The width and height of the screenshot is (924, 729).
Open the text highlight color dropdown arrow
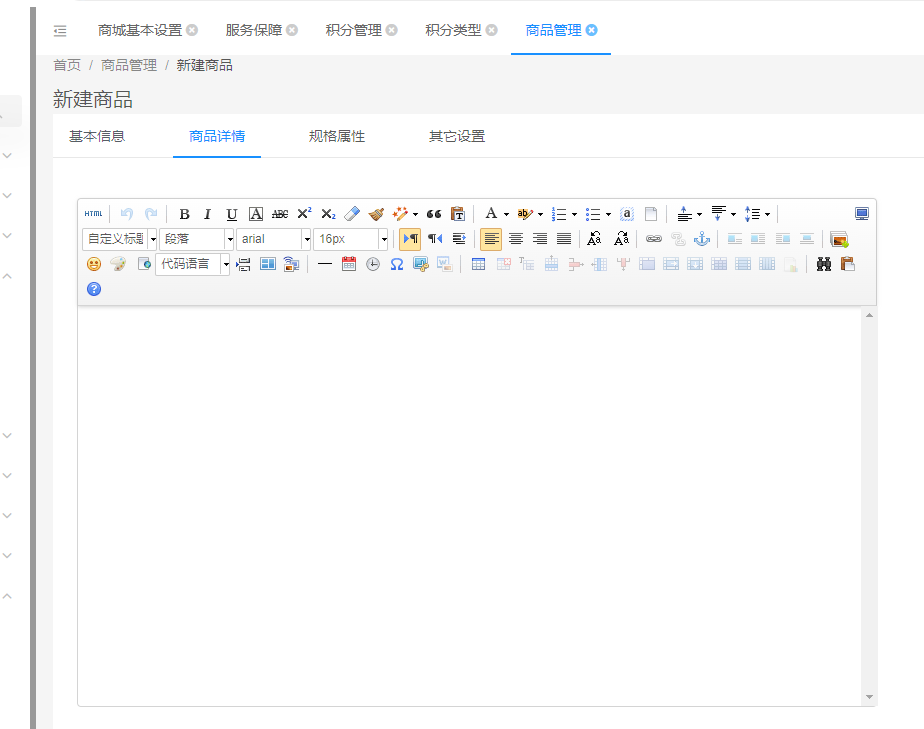540,215
